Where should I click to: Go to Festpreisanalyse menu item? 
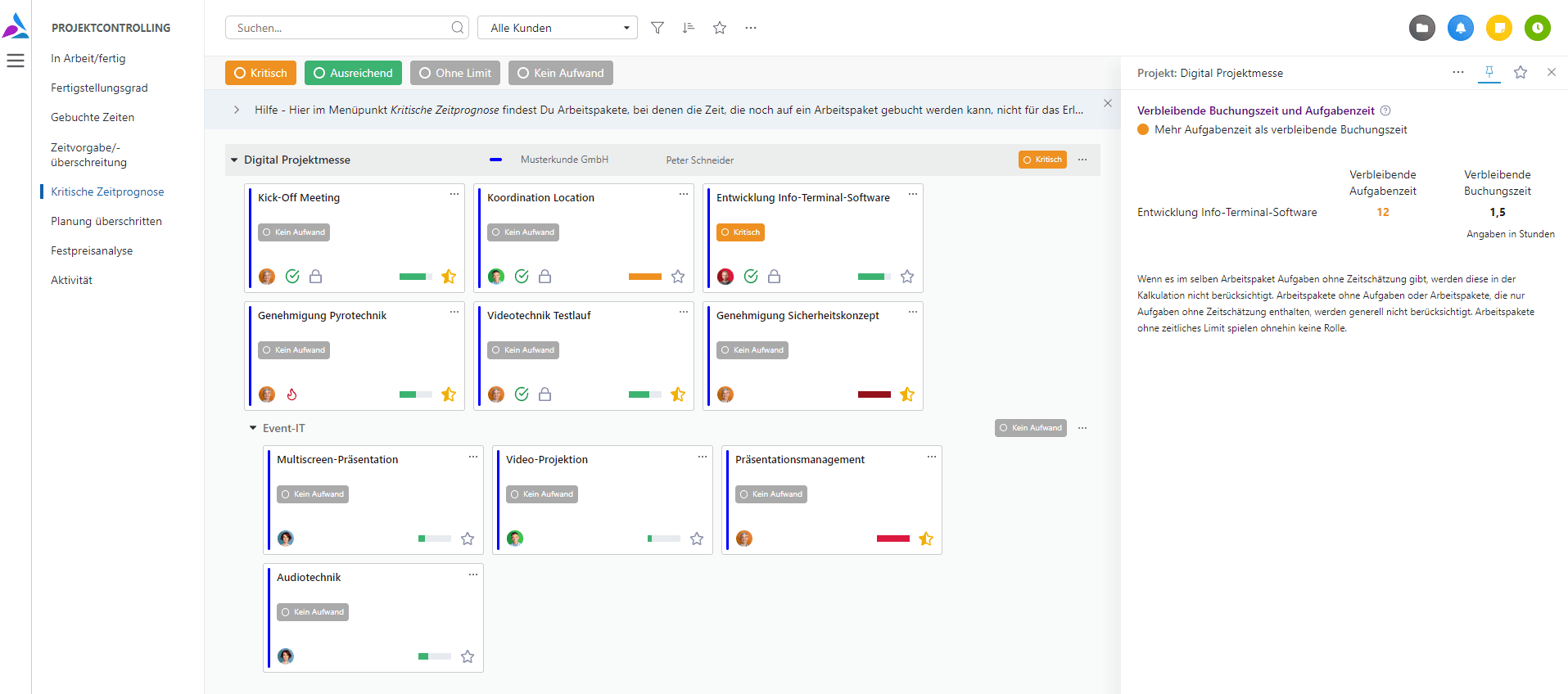point(92,250)
